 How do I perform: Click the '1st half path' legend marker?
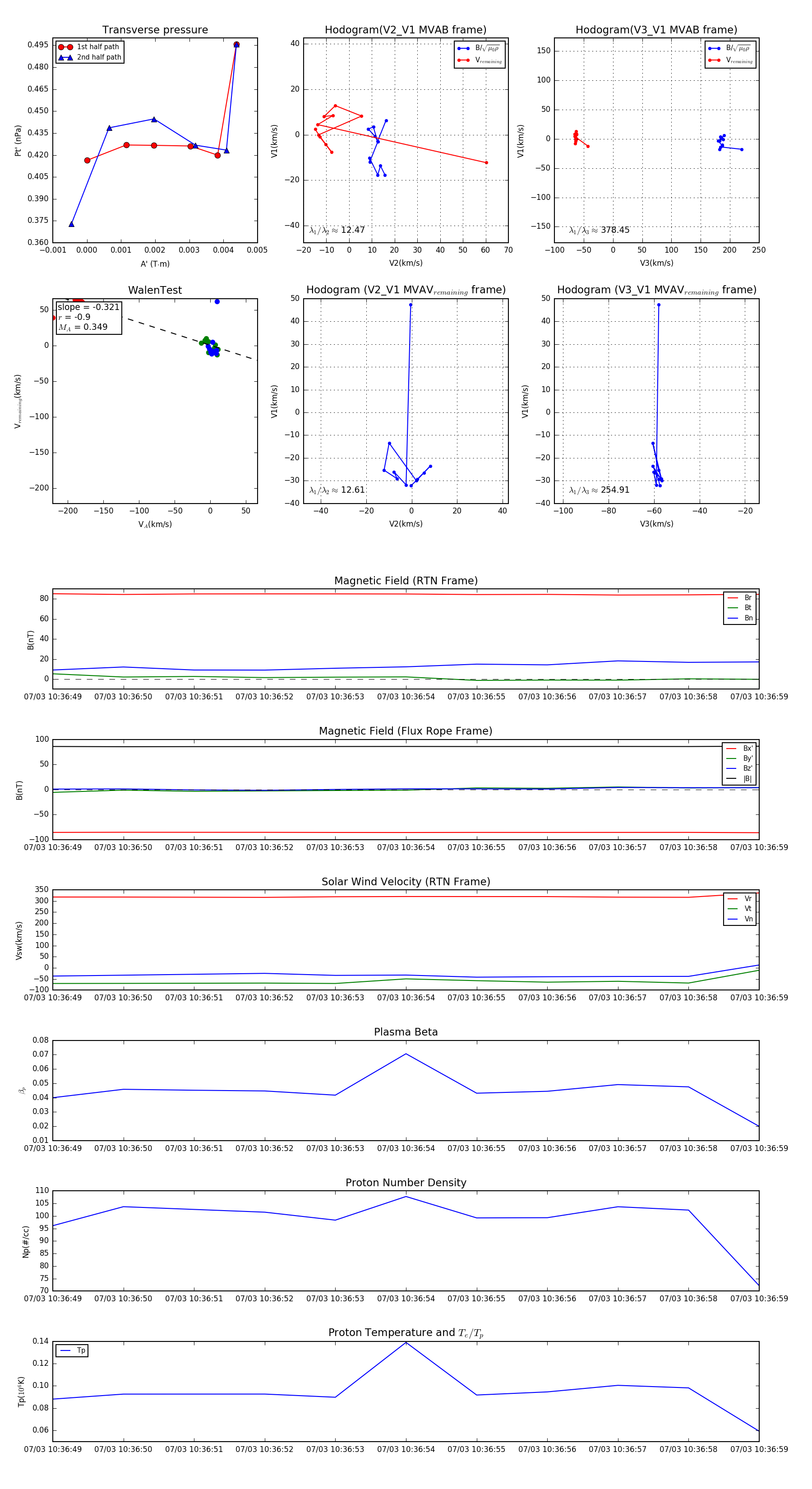(65, 47)
